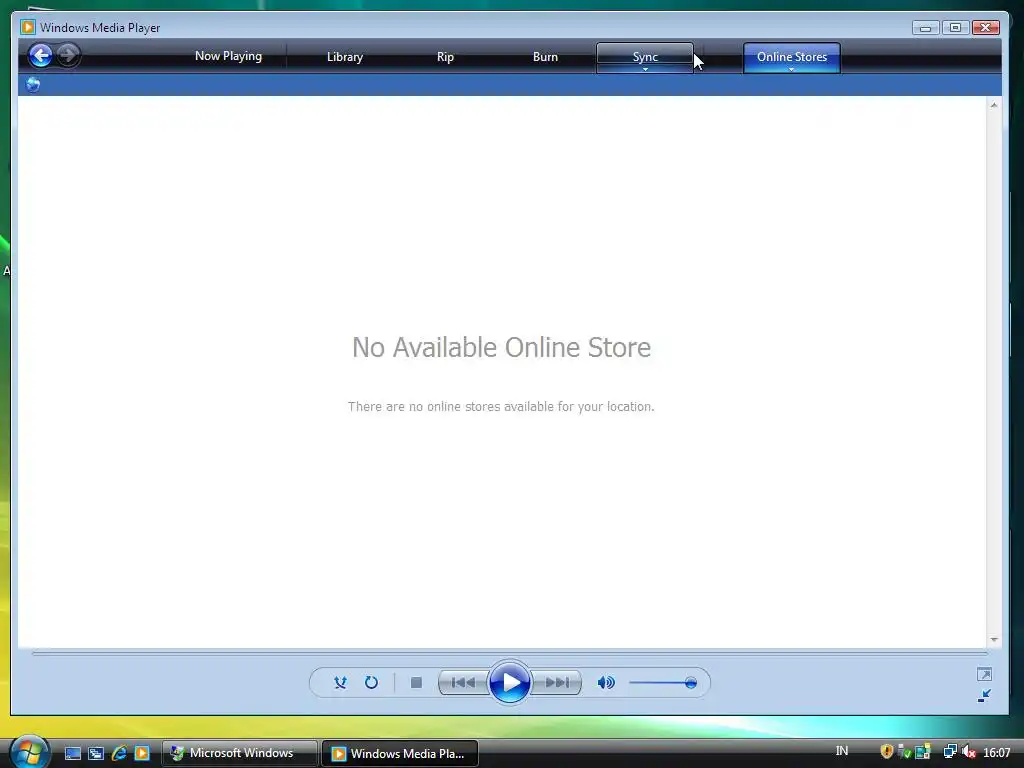The height and width of the screenshot is (768, 1024).
Task: Open the Sync tab
Action: (x=645, y=55)
